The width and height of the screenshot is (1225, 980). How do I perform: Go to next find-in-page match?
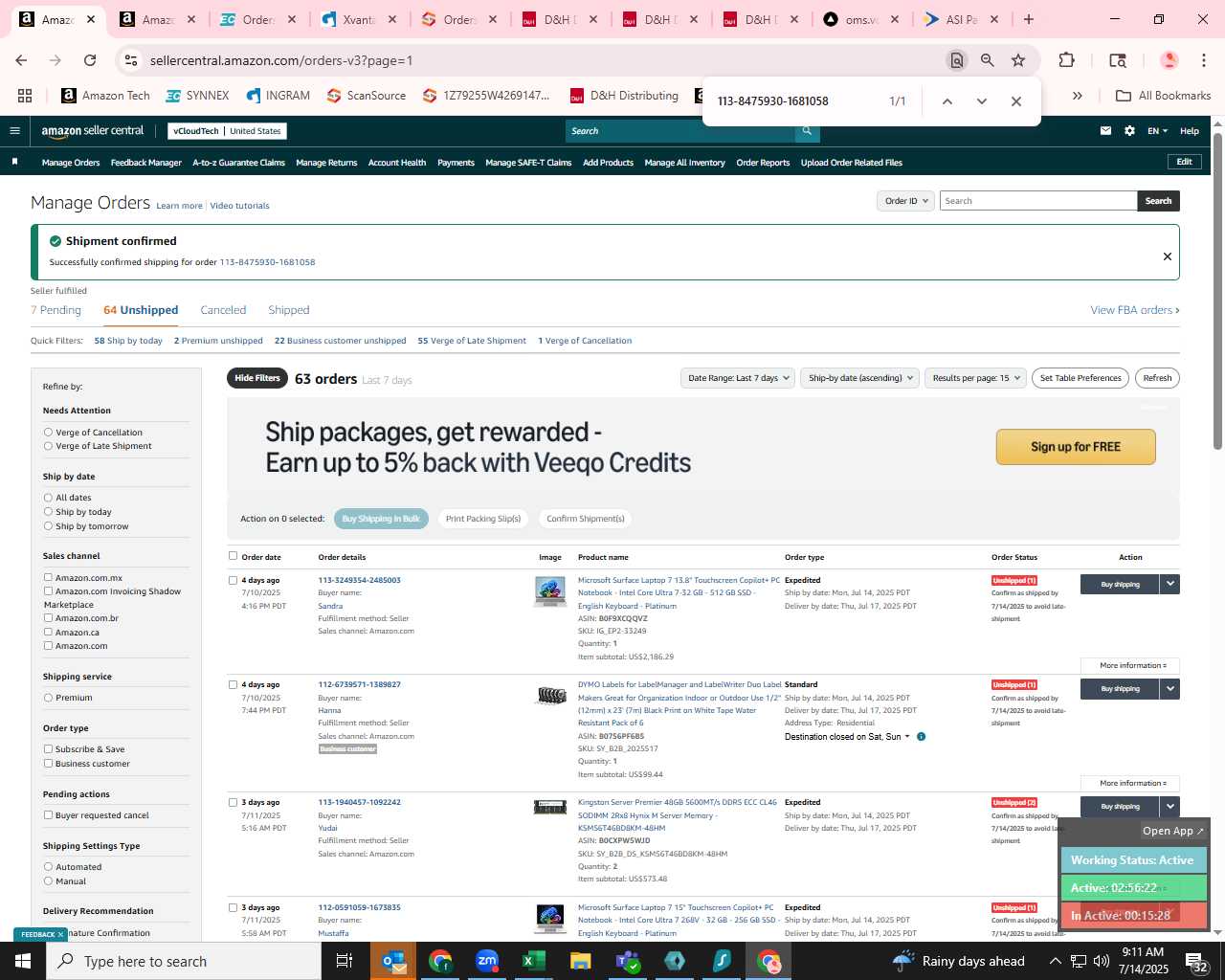[x=981, y=100]
